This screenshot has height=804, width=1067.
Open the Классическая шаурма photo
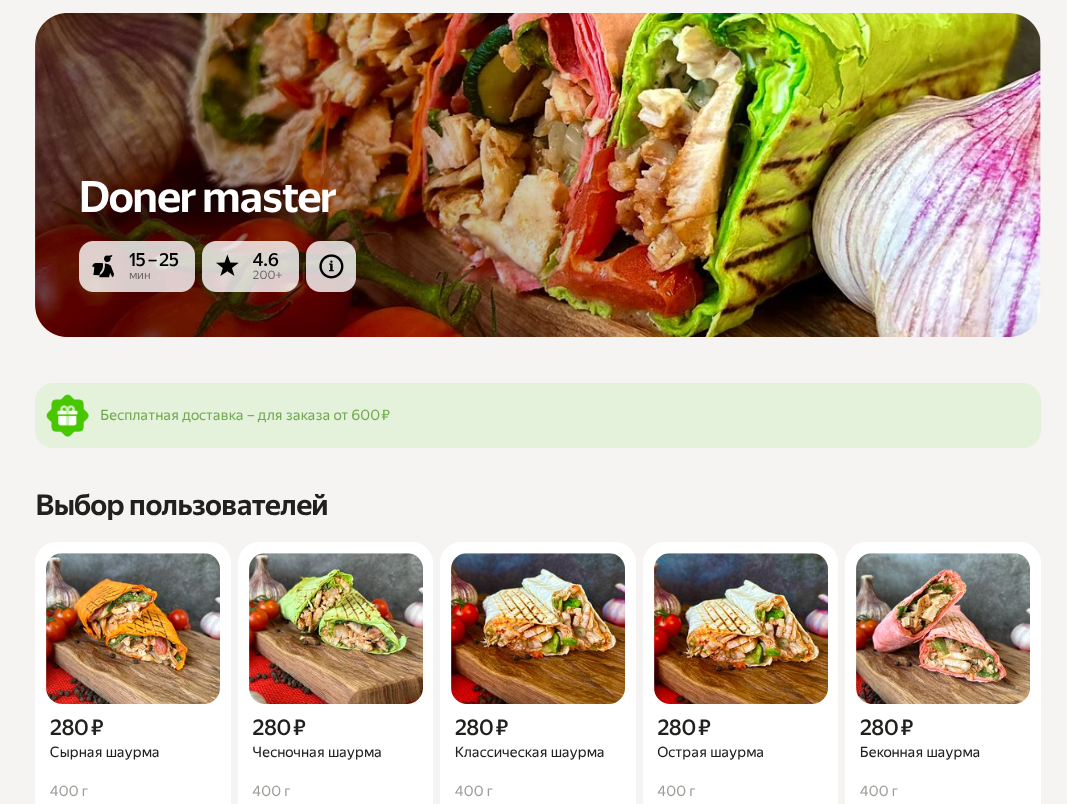(x=538, y=629)
